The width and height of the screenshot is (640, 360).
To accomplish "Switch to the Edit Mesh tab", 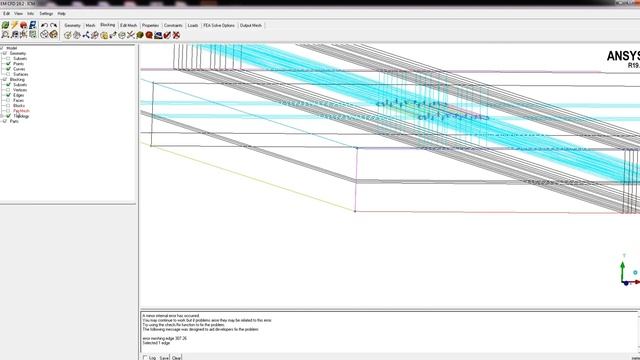I will pyautogui.click(x=129, y=25).
